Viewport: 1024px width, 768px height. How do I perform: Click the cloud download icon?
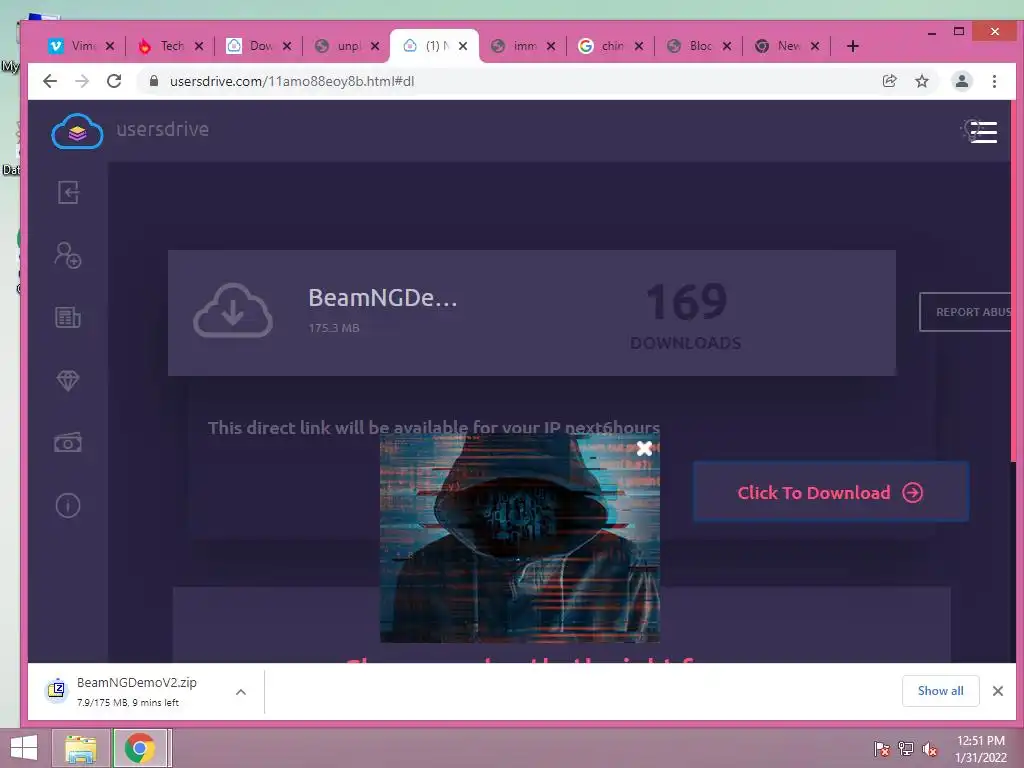pyautogui.click(x=233, y=311)
